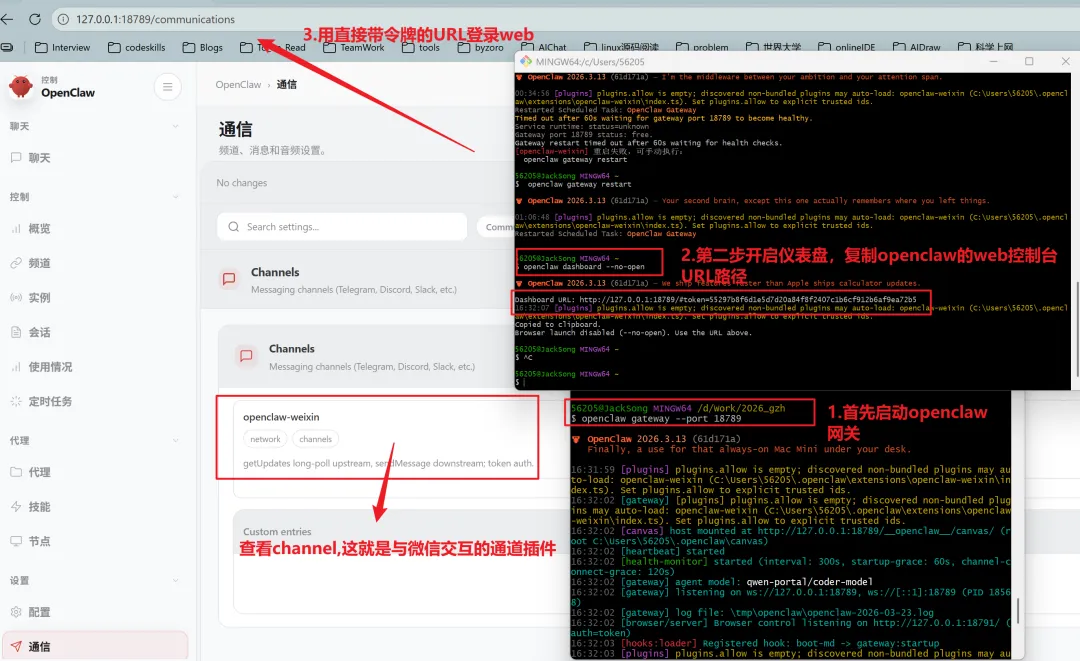Collapse the 聊天 sidebar section
The width and height of the screenshot is (1080, 661).
pos(176,126)
